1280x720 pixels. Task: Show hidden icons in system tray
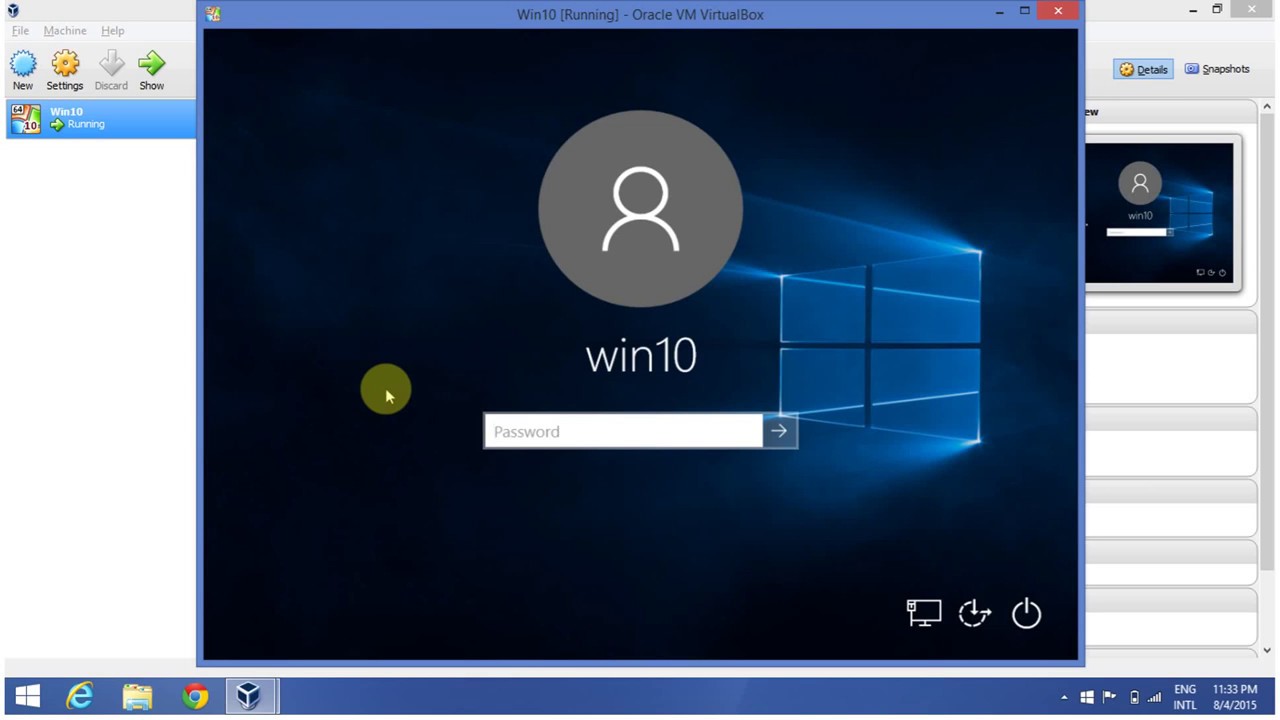[1064, 698]
